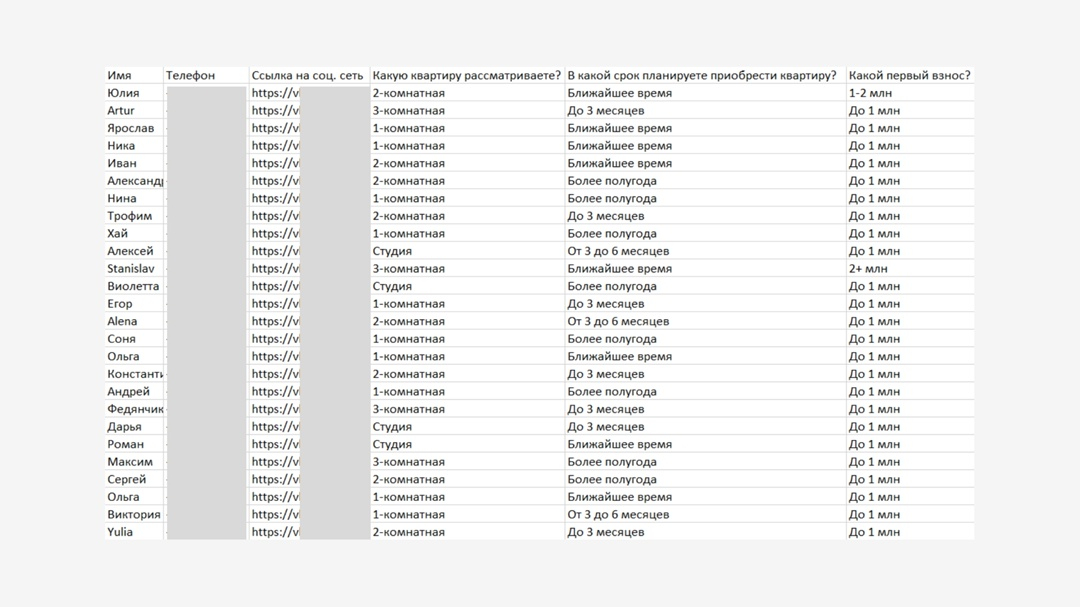Select the cell containing "1-2 млн"

coord(871,93)
